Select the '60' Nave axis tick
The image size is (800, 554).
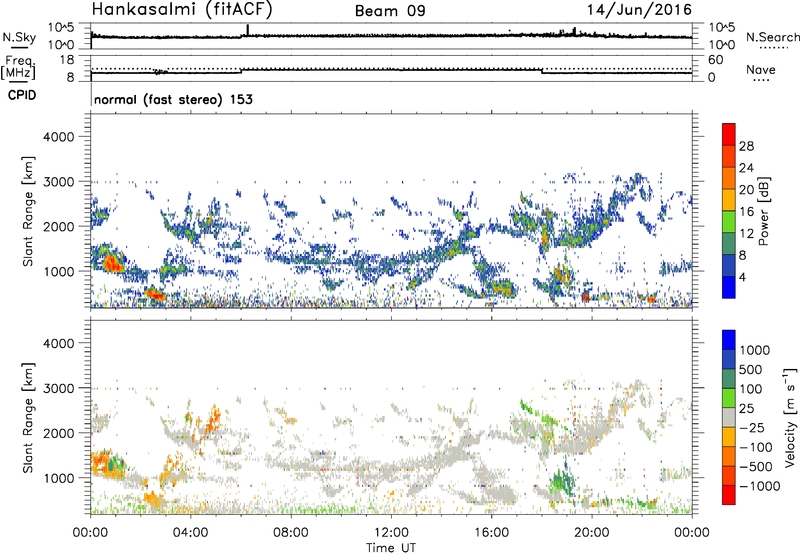[x=715, y=60]
